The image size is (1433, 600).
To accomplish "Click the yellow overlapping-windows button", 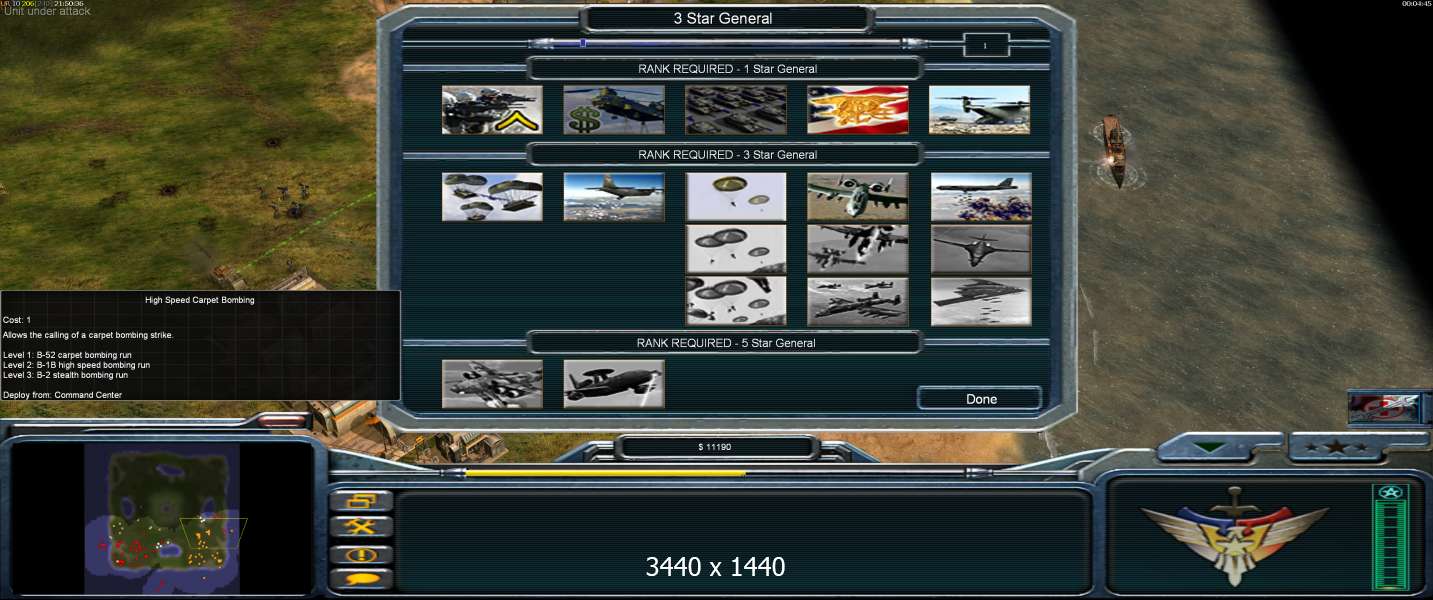I will coord(360,501).
